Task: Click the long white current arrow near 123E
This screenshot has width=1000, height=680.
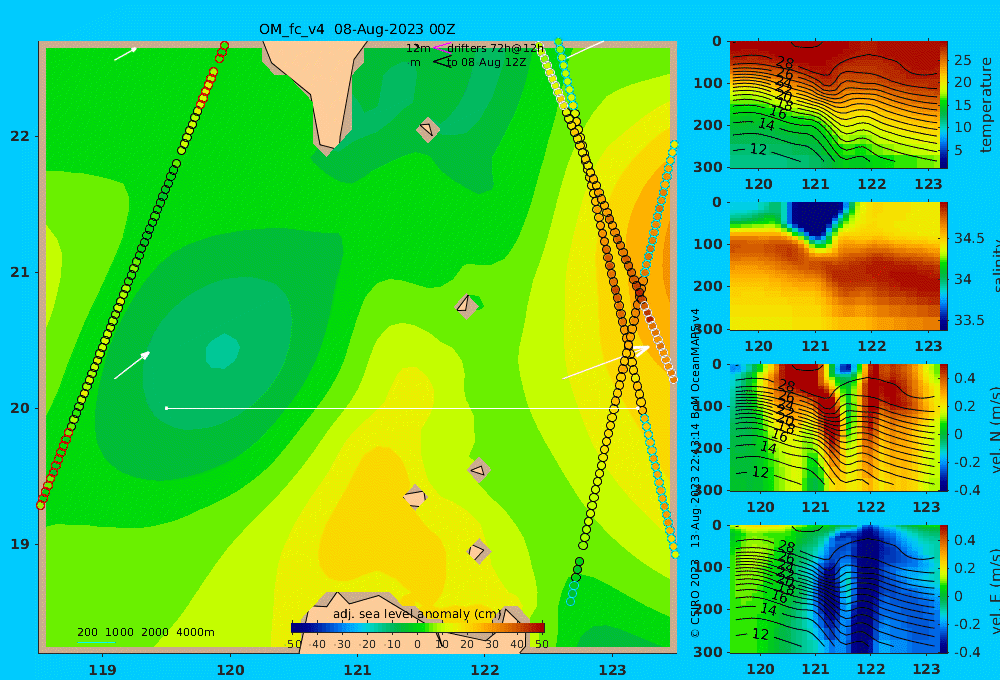Action: (x=606, y=362)
